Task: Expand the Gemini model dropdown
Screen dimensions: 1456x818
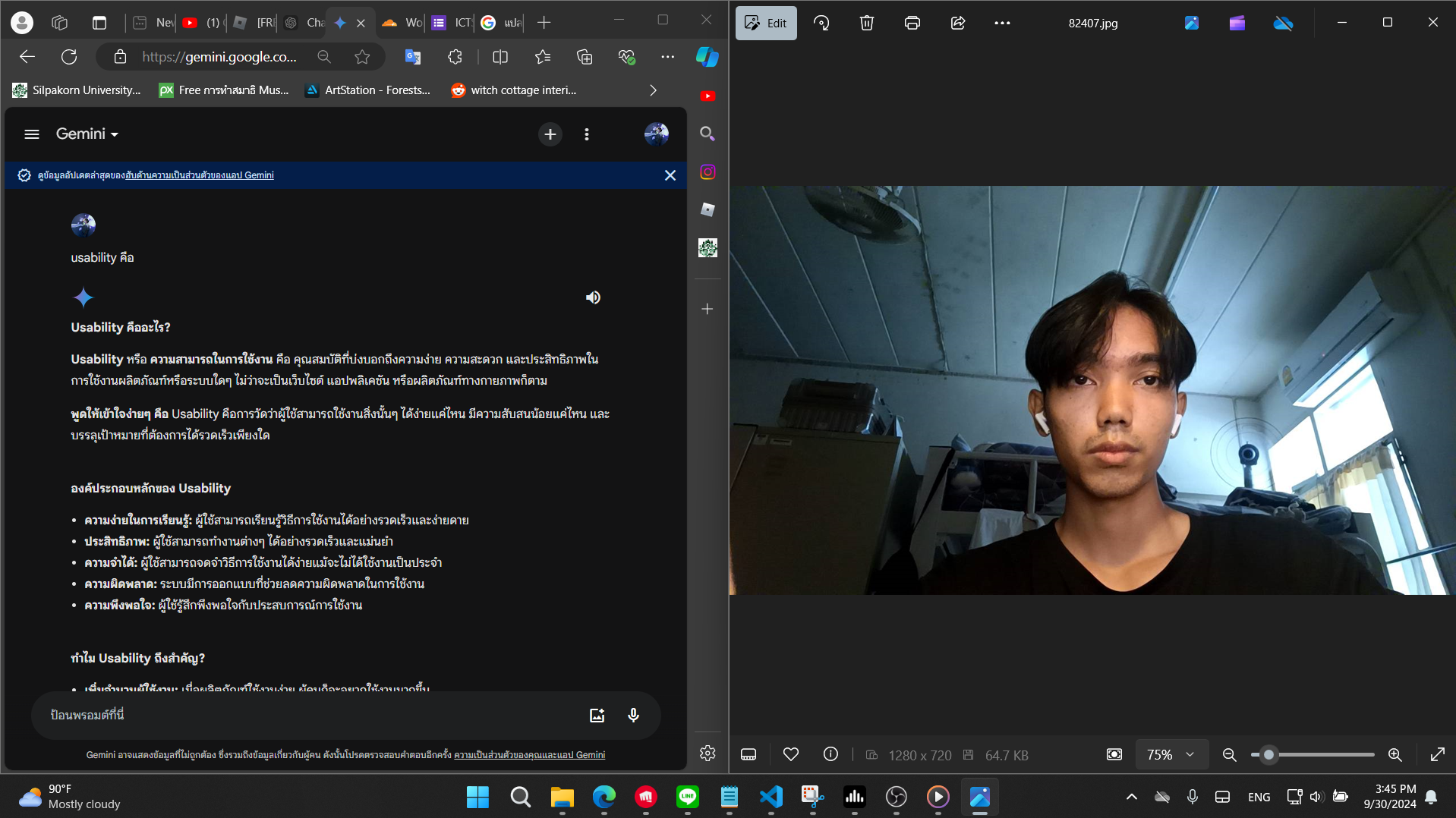Action: coord(87,134)
